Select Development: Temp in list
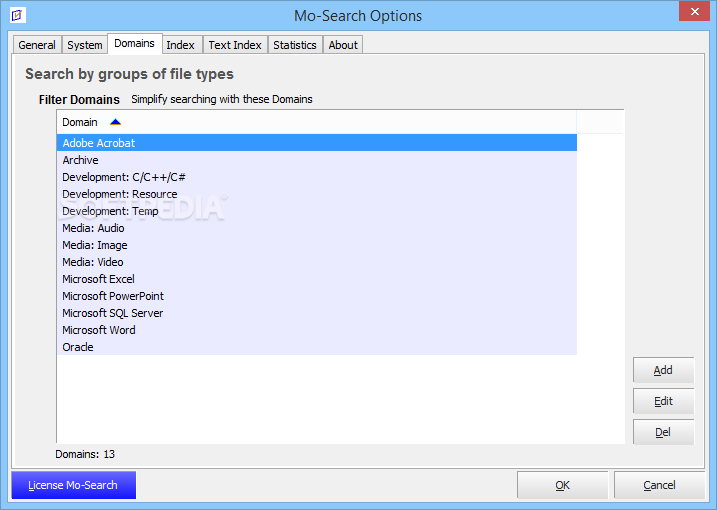 (x=316, y=211)
